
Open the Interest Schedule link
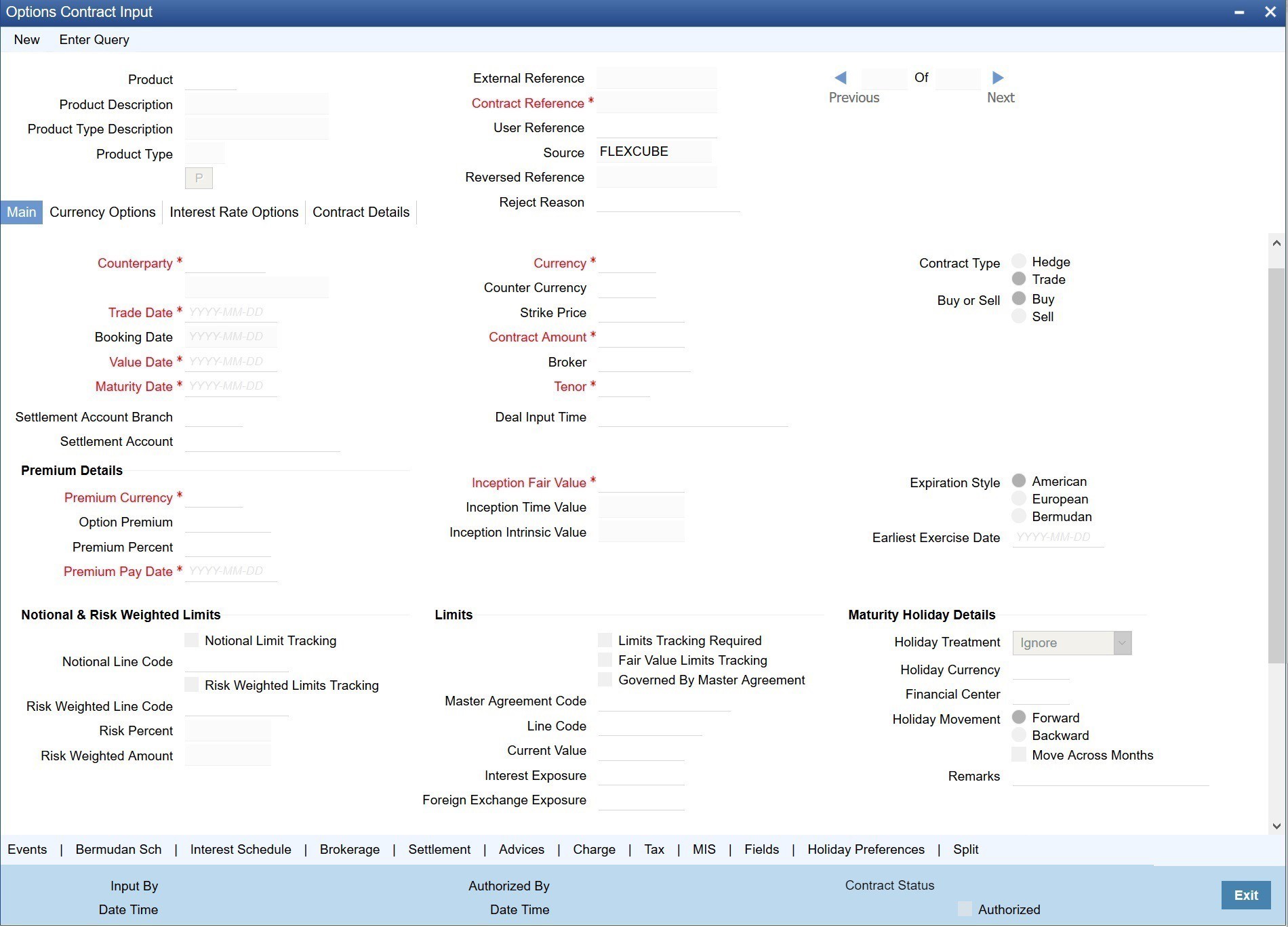(x=241, y=849)
